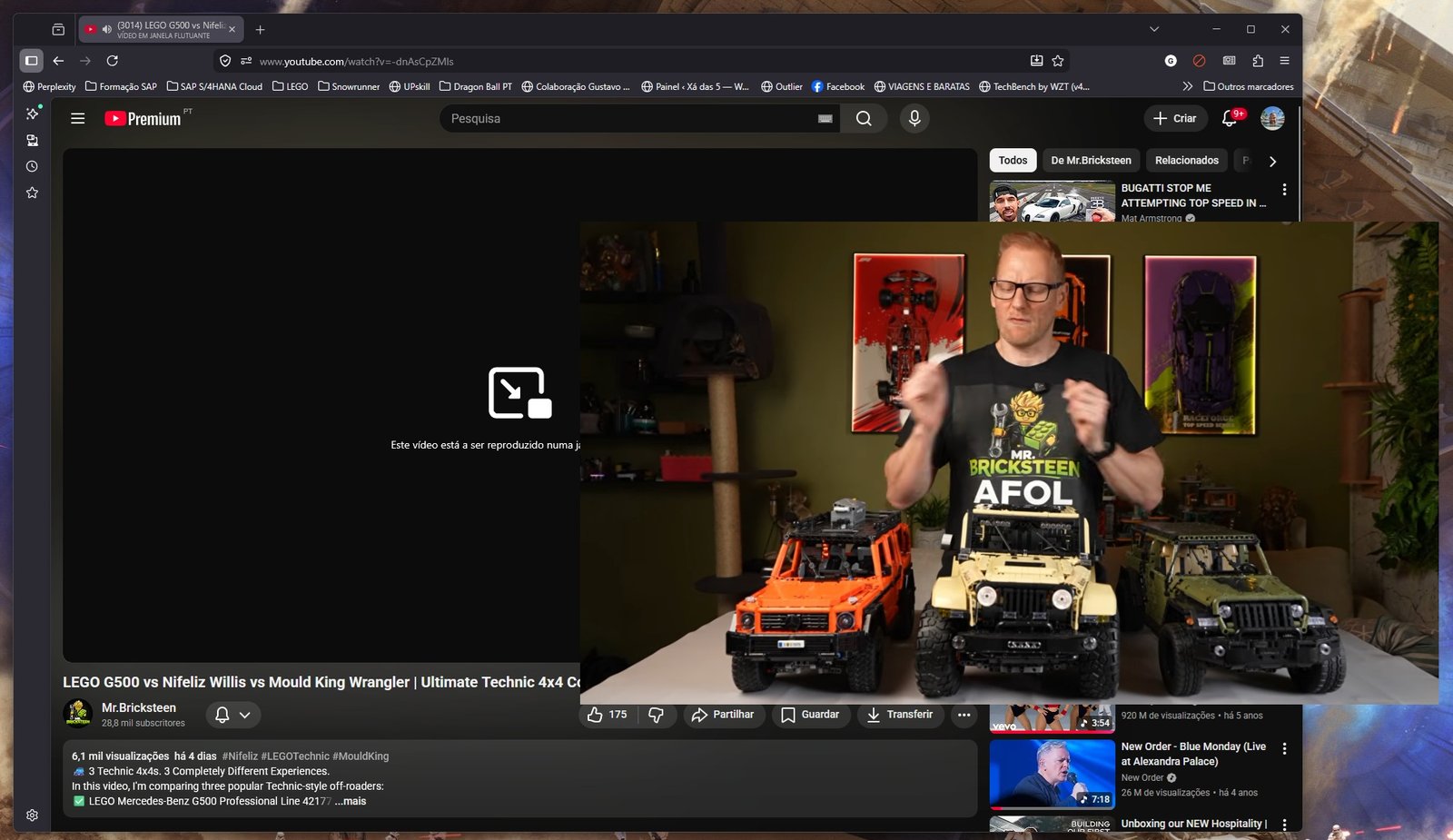Image resolution: width=1453 pixels, height=840 pixels.
Task: Open the synced tabs sidebar icon
Action: tap(32, 140)
